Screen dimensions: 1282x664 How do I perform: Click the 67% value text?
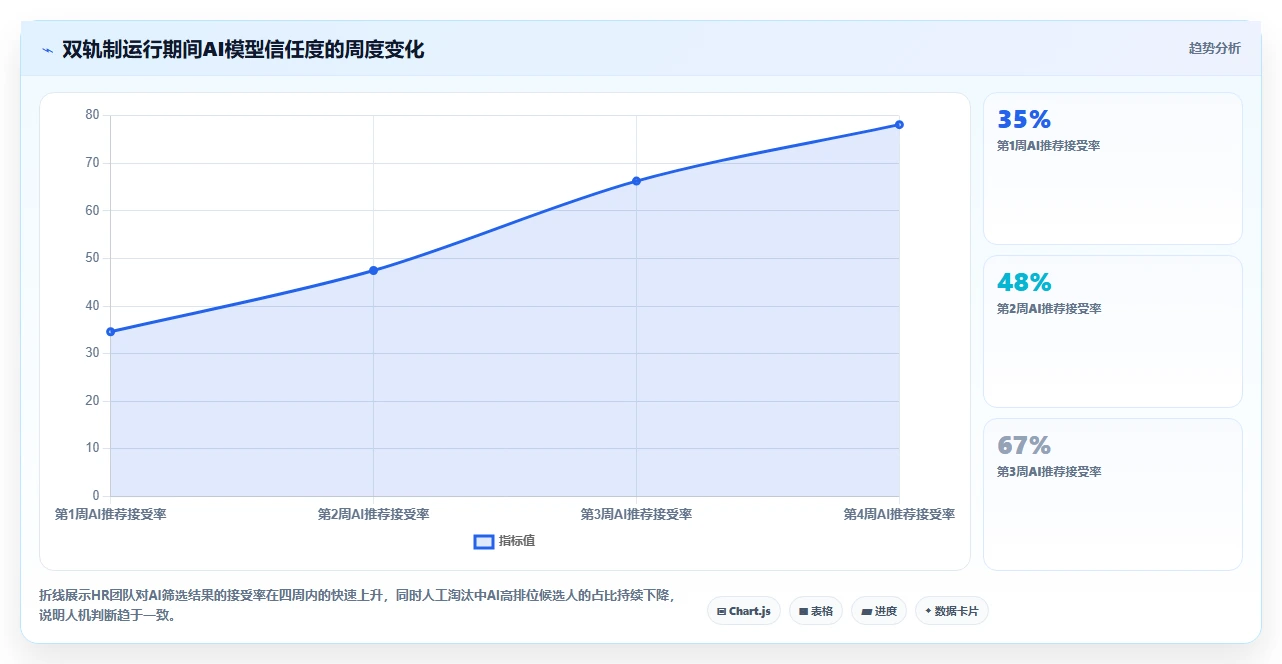coord(1024,446)
